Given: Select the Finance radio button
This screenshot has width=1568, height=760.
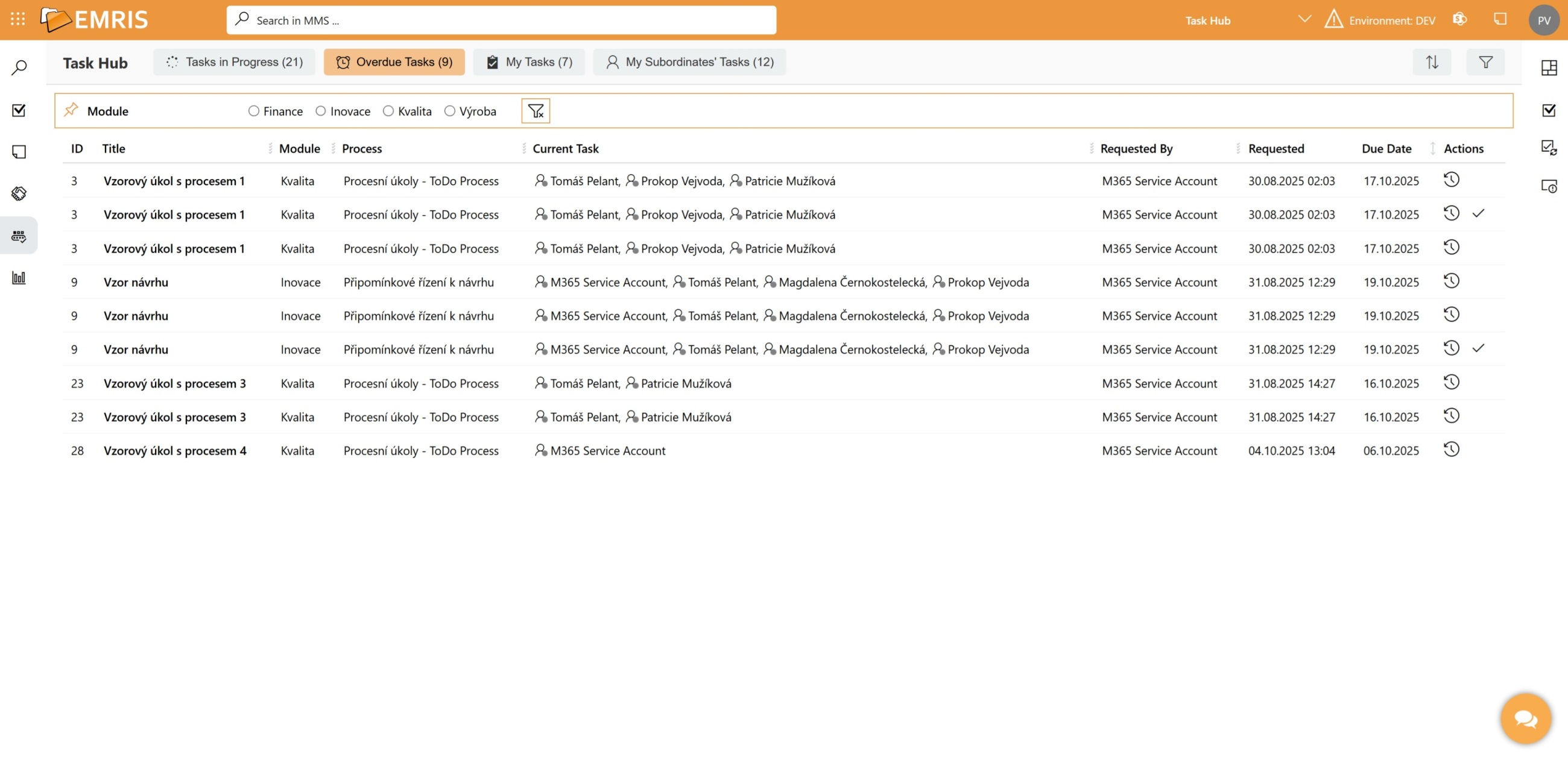Looking at the screenshot, I should coord(254,111).
